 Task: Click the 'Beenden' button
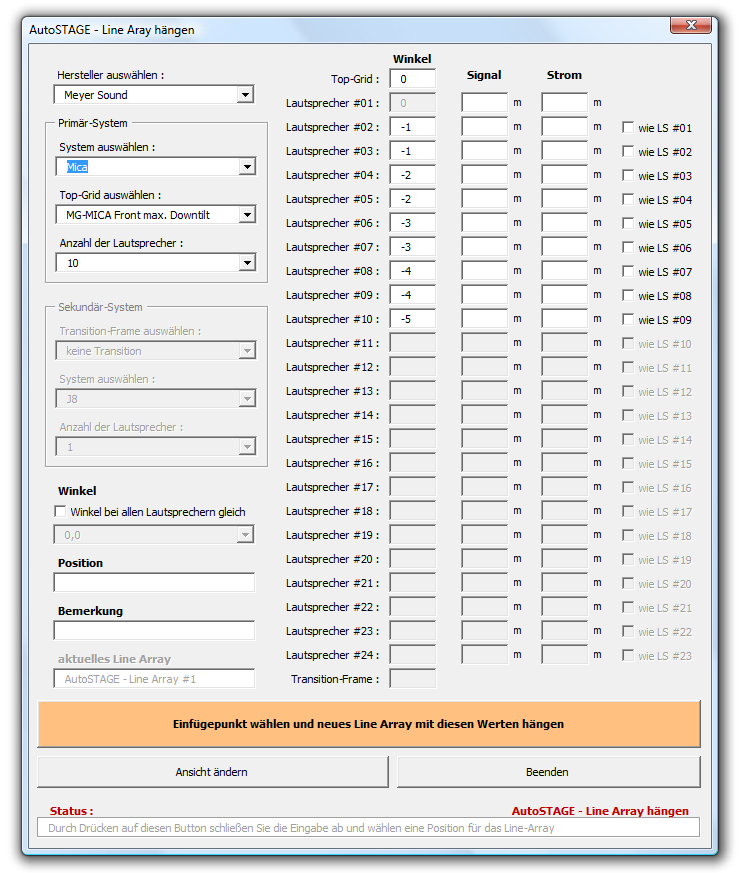click(x=548, y=772)
